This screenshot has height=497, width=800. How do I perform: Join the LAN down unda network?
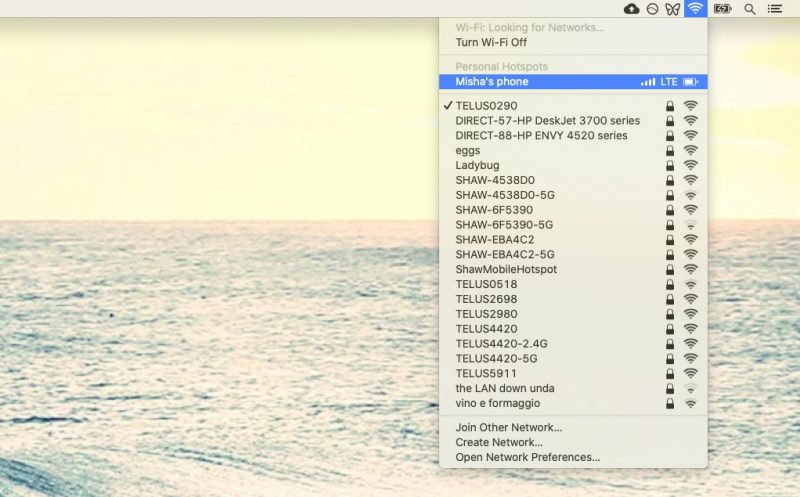click(x=573, y=388)
